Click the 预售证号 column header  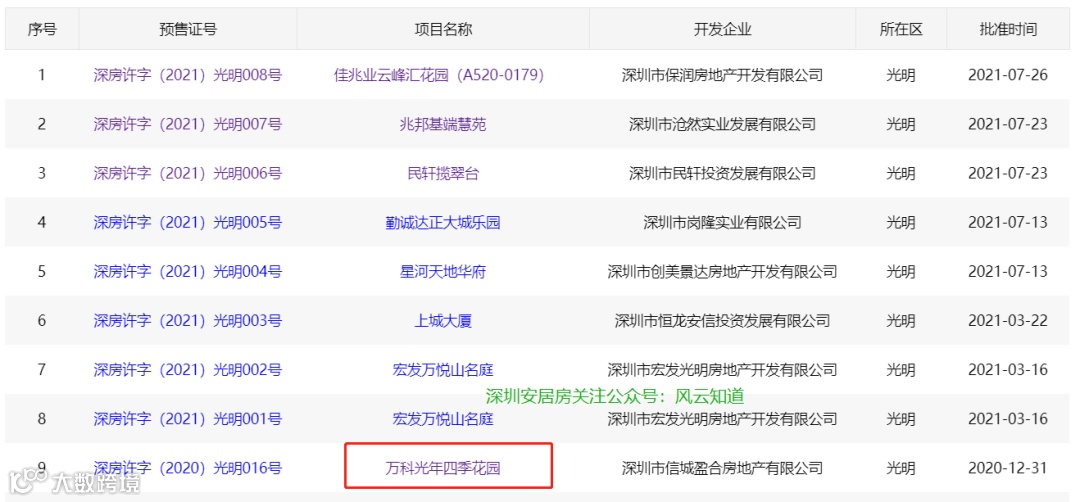click(188, 29)
